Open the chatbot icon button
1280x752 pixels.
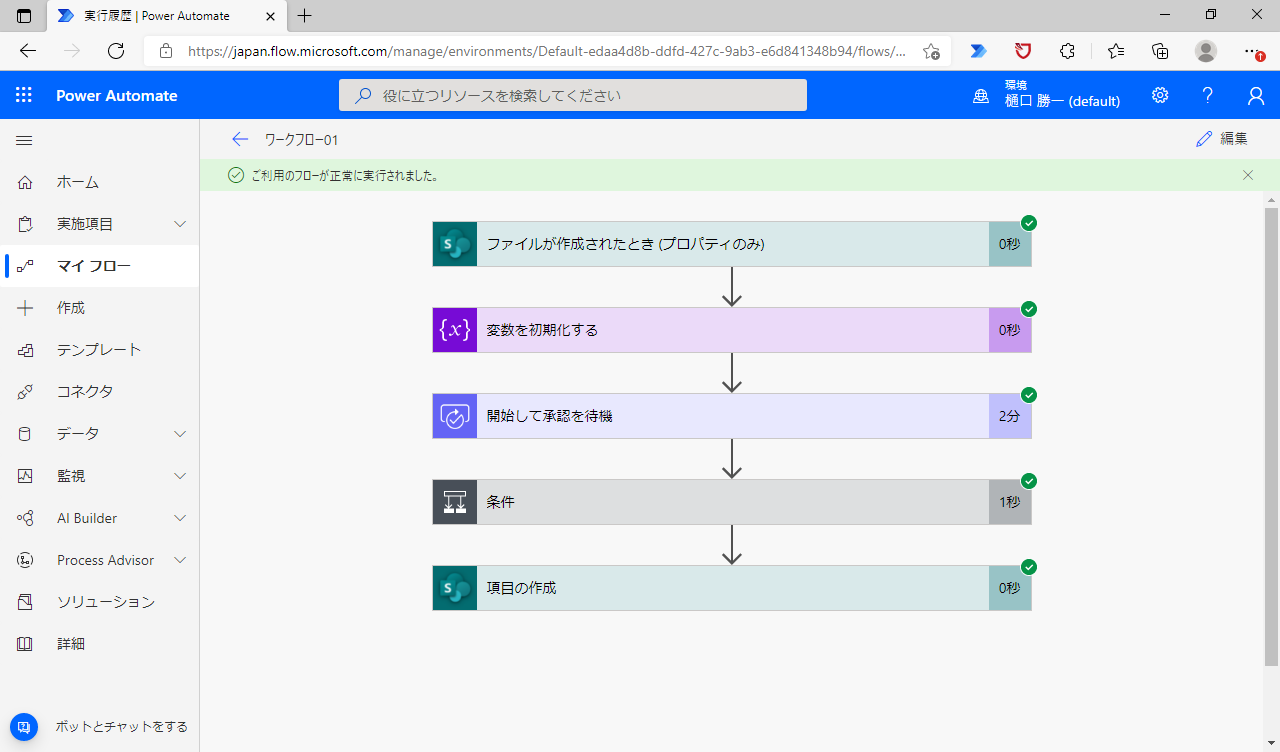click(x=24, y=727)
